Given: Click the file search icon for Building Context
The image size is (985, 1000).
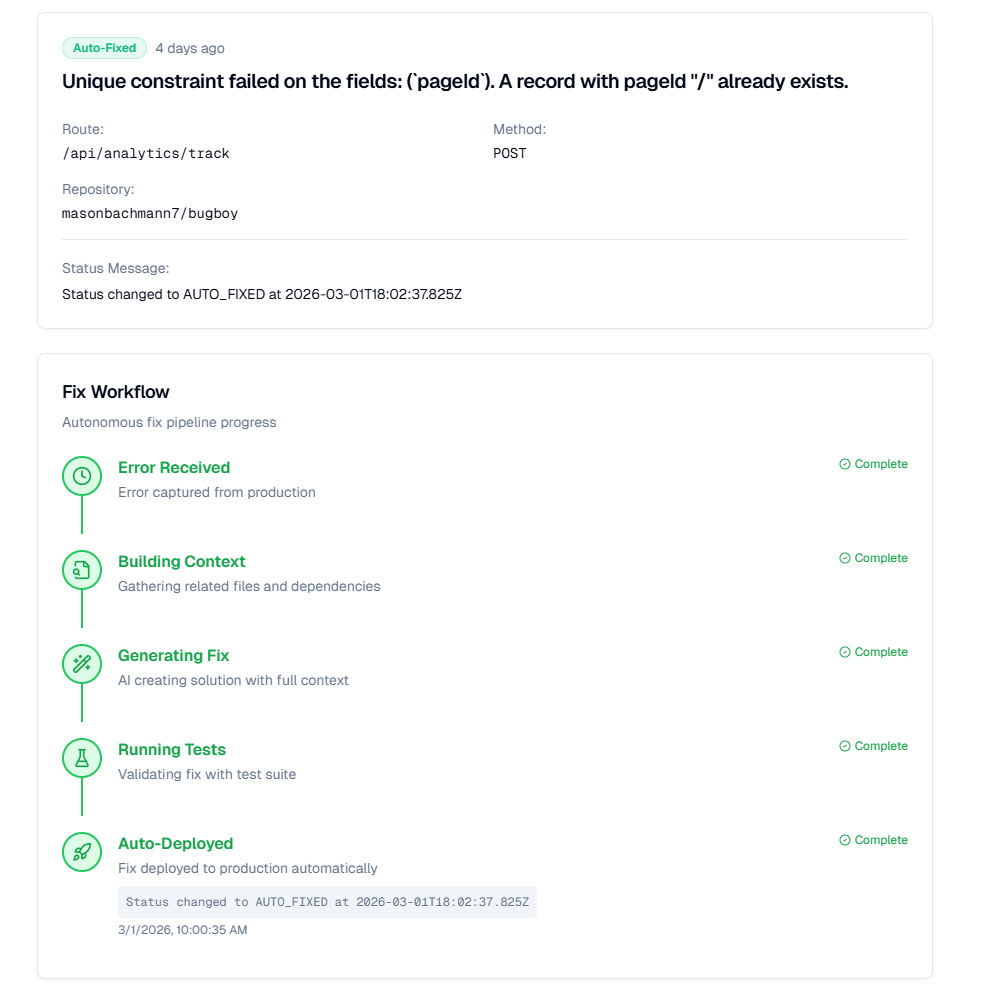Looking at the screenshot, I should (82, 570).
